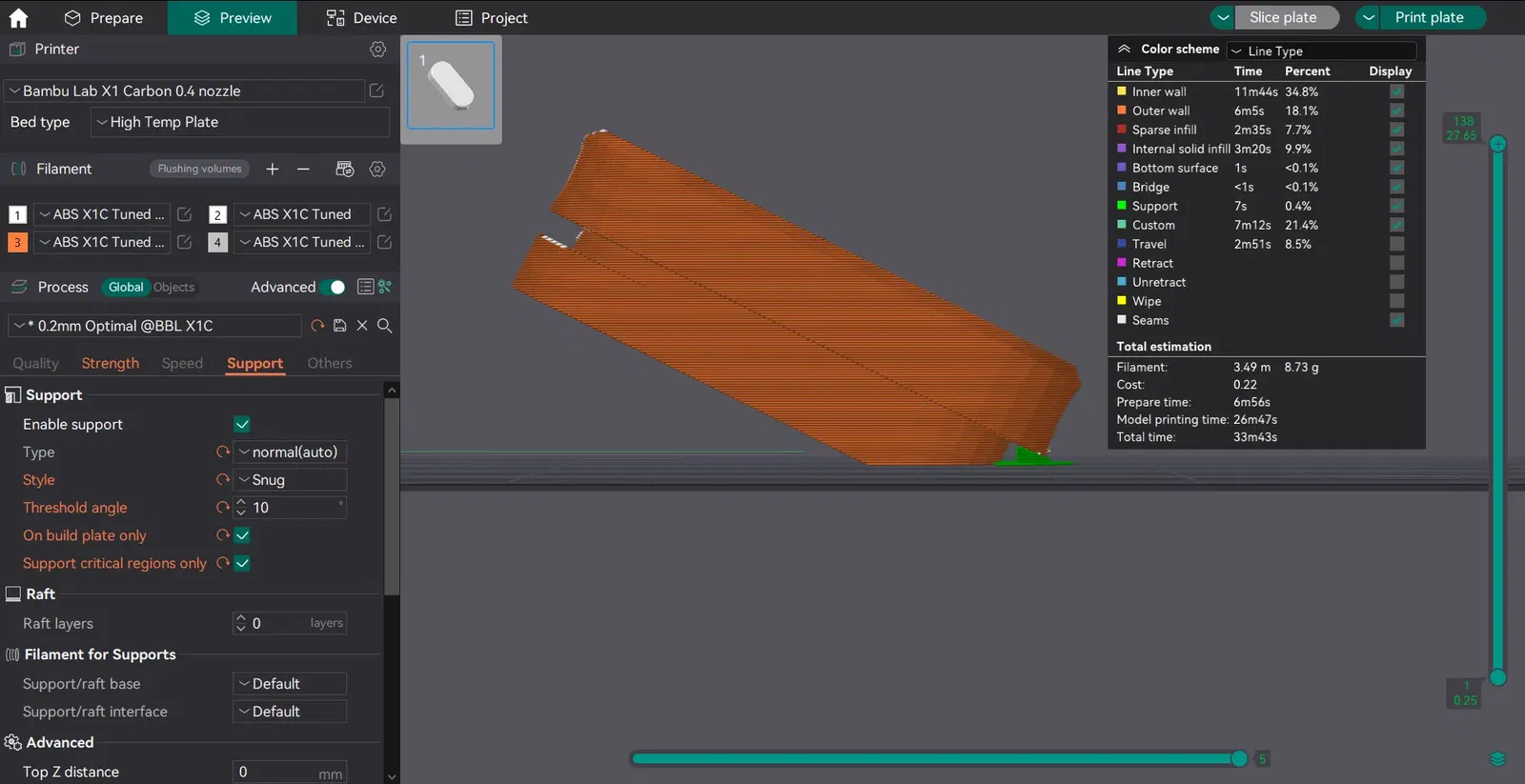Click the vertical layer slider top handle
Image resolution: width=1525 pixels, height=784 pixels.
pyautogui.click(x=1497, y=144)
